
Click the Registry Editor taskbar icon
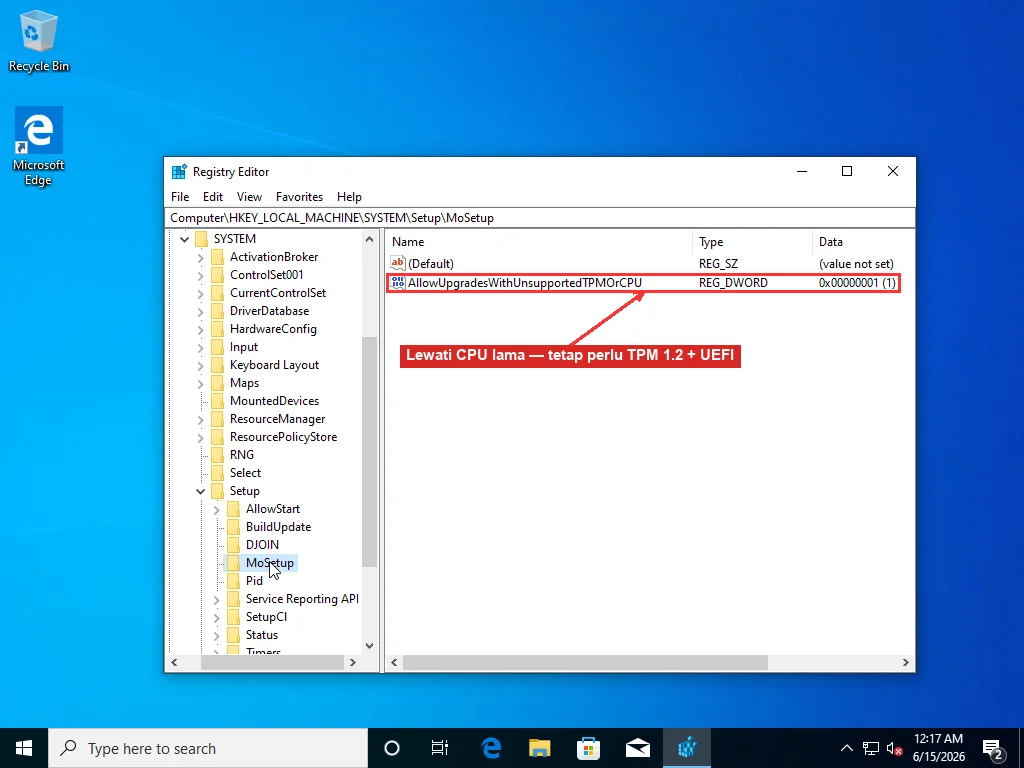click(x=686, y=748)
